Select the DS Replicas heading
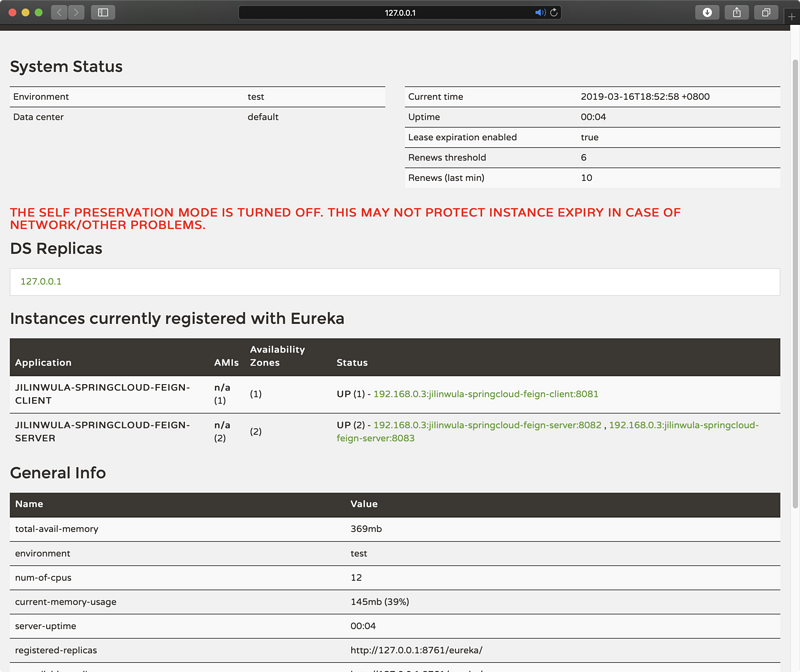This screenshot has width=800, height=672. [56, 248]
